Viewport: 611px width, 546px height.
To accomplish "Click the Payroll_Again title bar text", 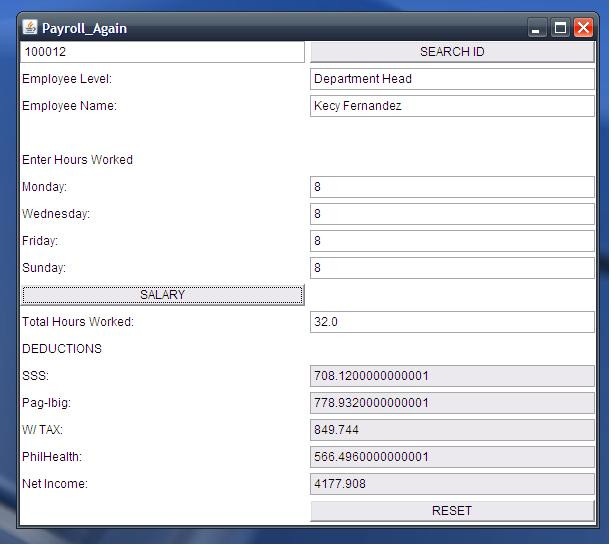I will point(84,28).
